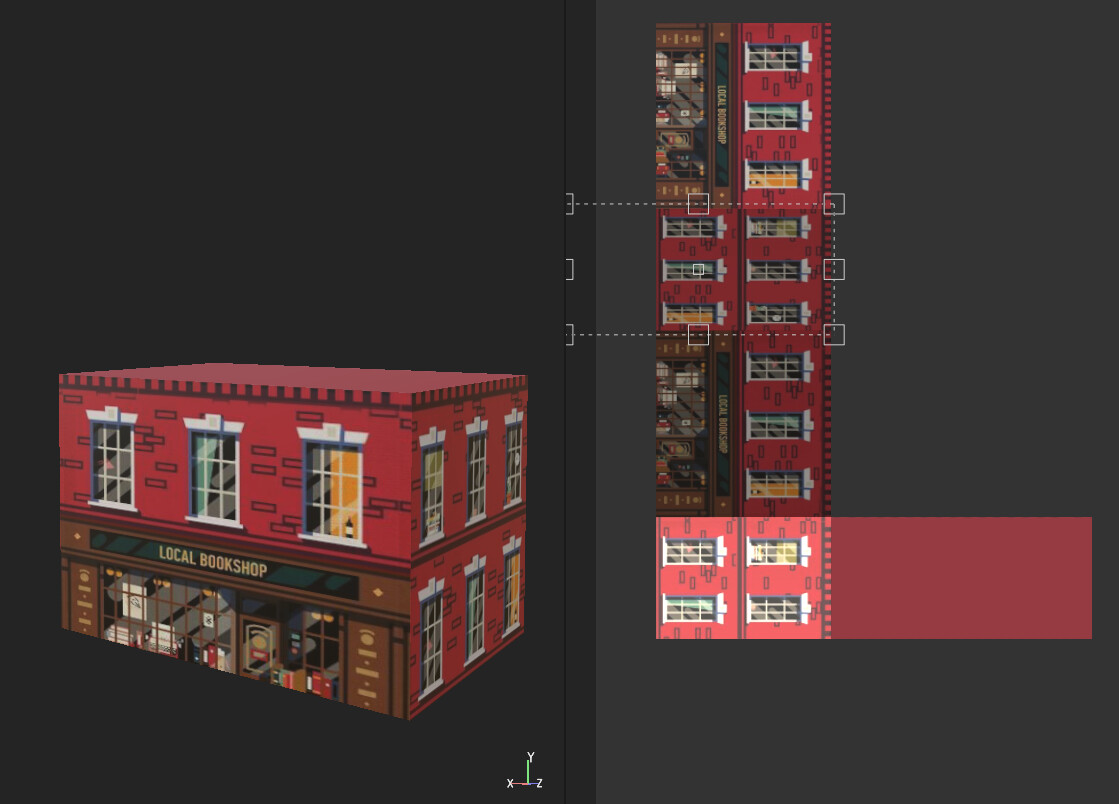
Task: Click the bottom-left bracket handle
Action: pos(570,333)
